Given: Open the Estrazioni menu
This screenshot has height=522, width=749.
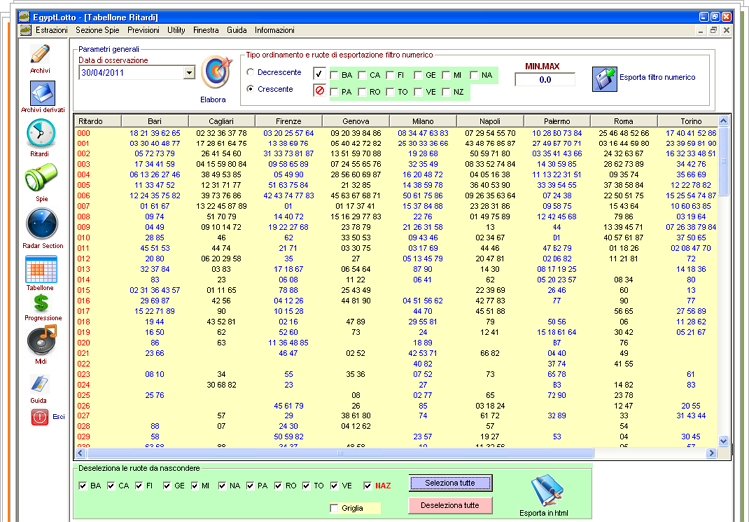Looking at the screenshot, I should pos(52,30).
